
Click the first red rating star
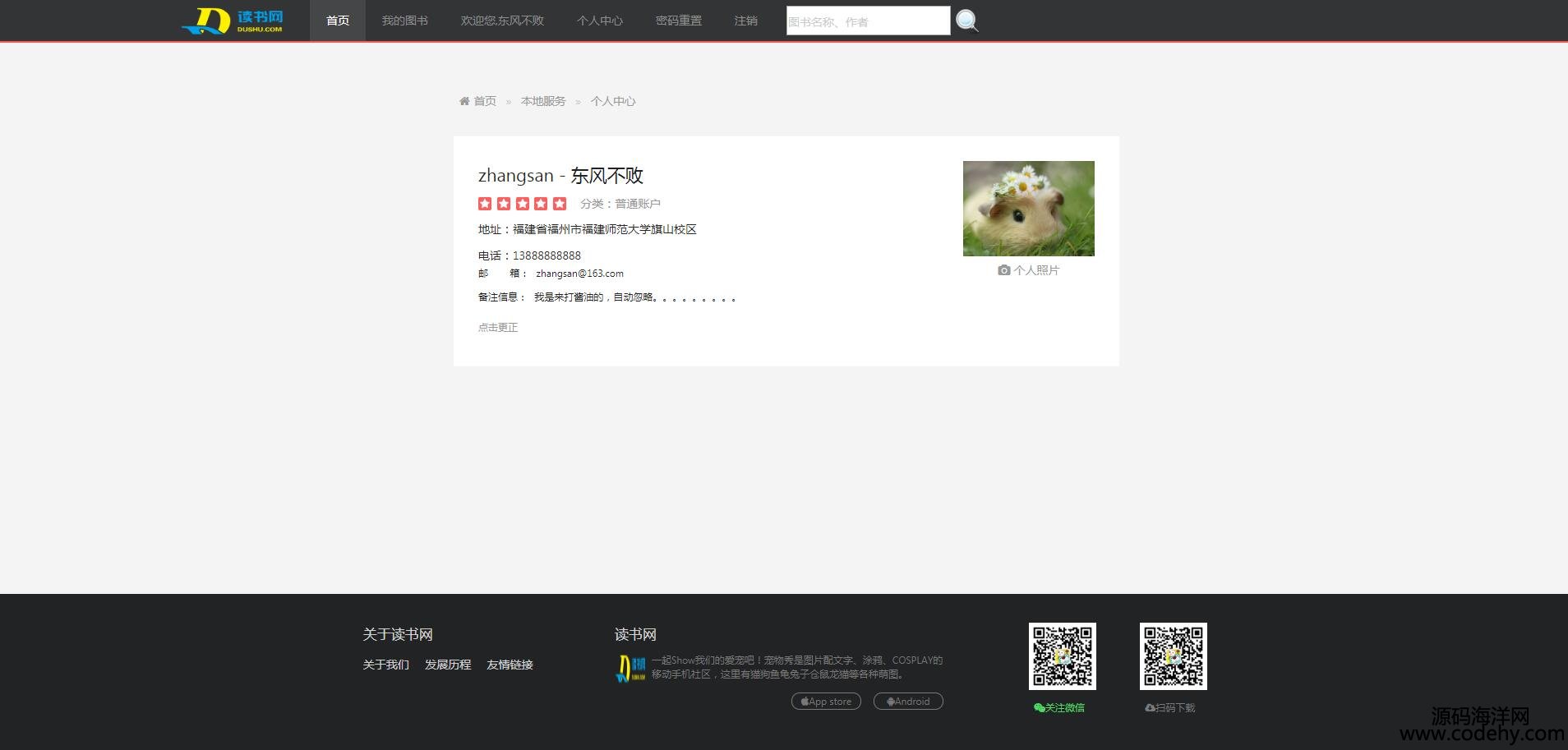pos(485,204)
